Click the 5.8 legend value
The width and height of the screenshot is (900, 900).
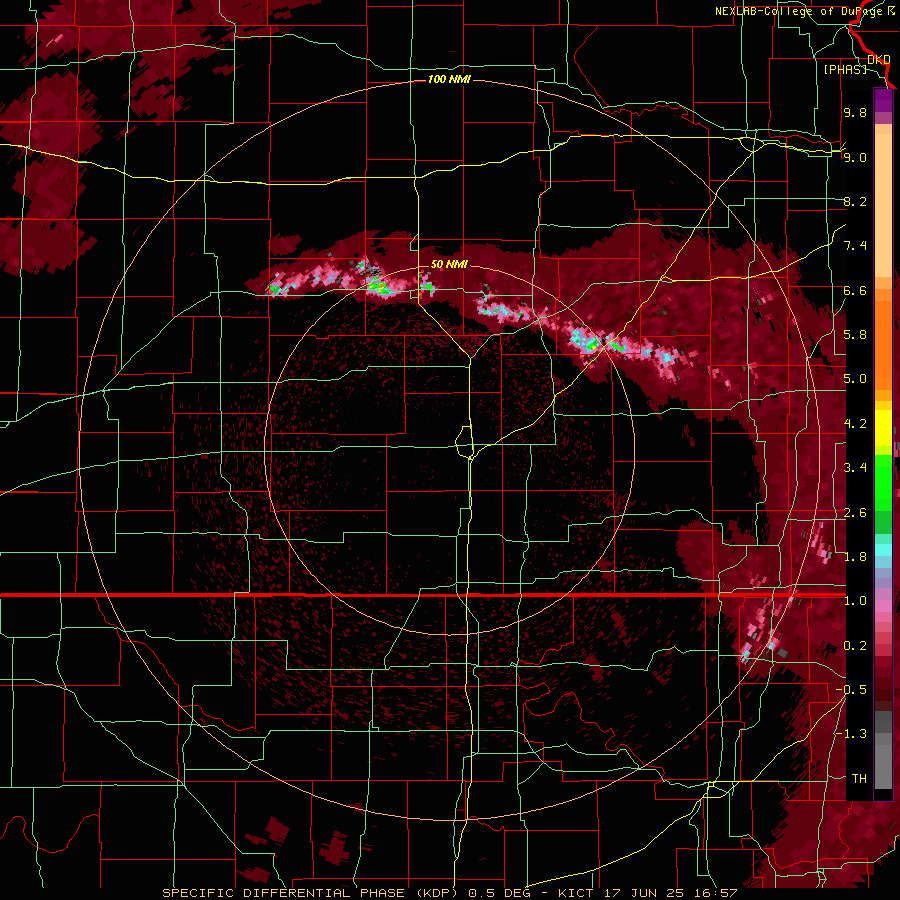[x=855, y=335]
